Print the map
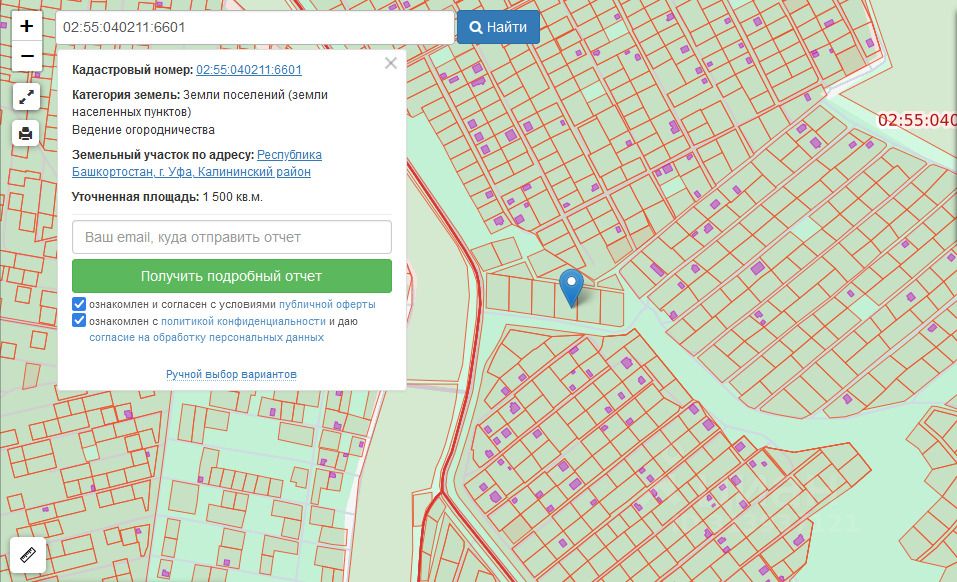The width and height of the screenshot is (957, 582). click(26, 133)
